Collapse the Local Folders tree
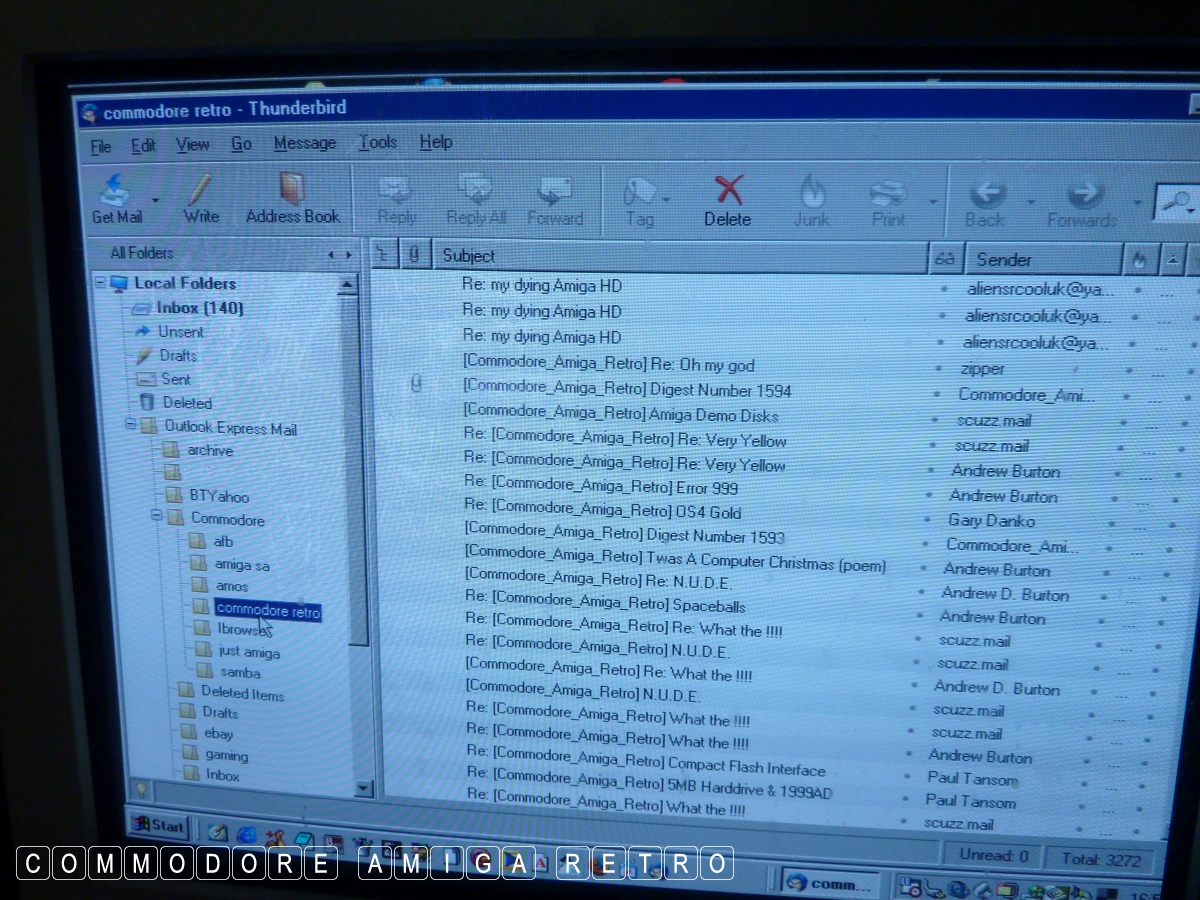Screen dimensions: 1200x900 101,283
